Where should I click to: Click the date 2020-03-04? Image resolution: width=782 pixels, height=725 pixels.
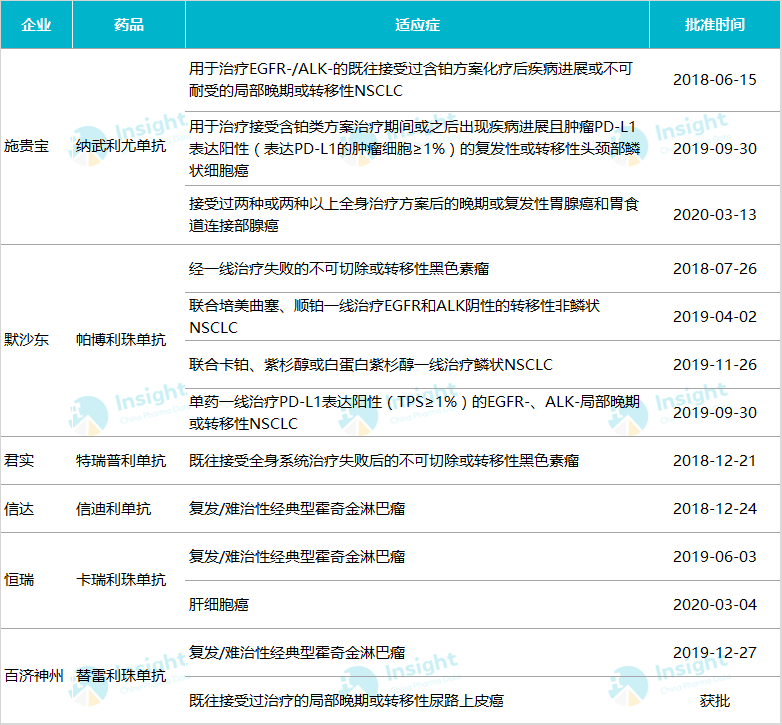click(715, 604)
